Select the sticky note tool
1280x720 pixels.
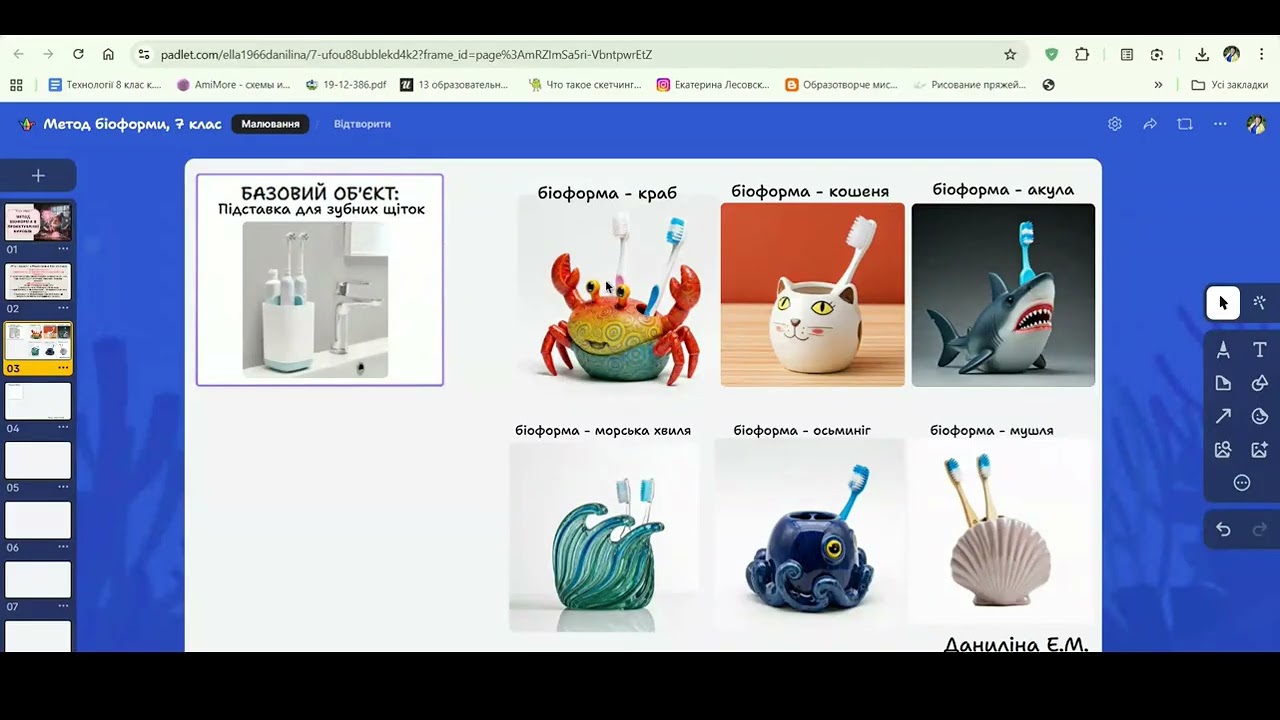point(1223,383)
